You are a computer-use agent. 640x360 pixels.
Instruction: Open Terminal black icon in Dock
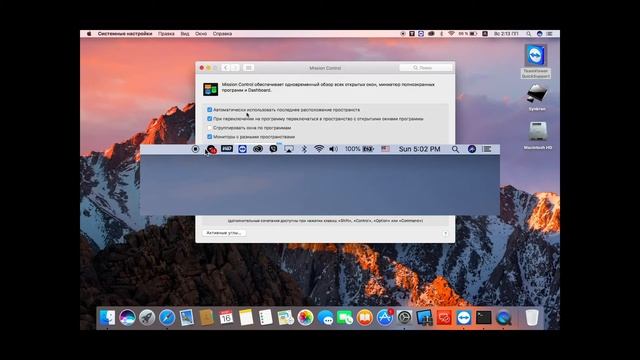point(484,317)
